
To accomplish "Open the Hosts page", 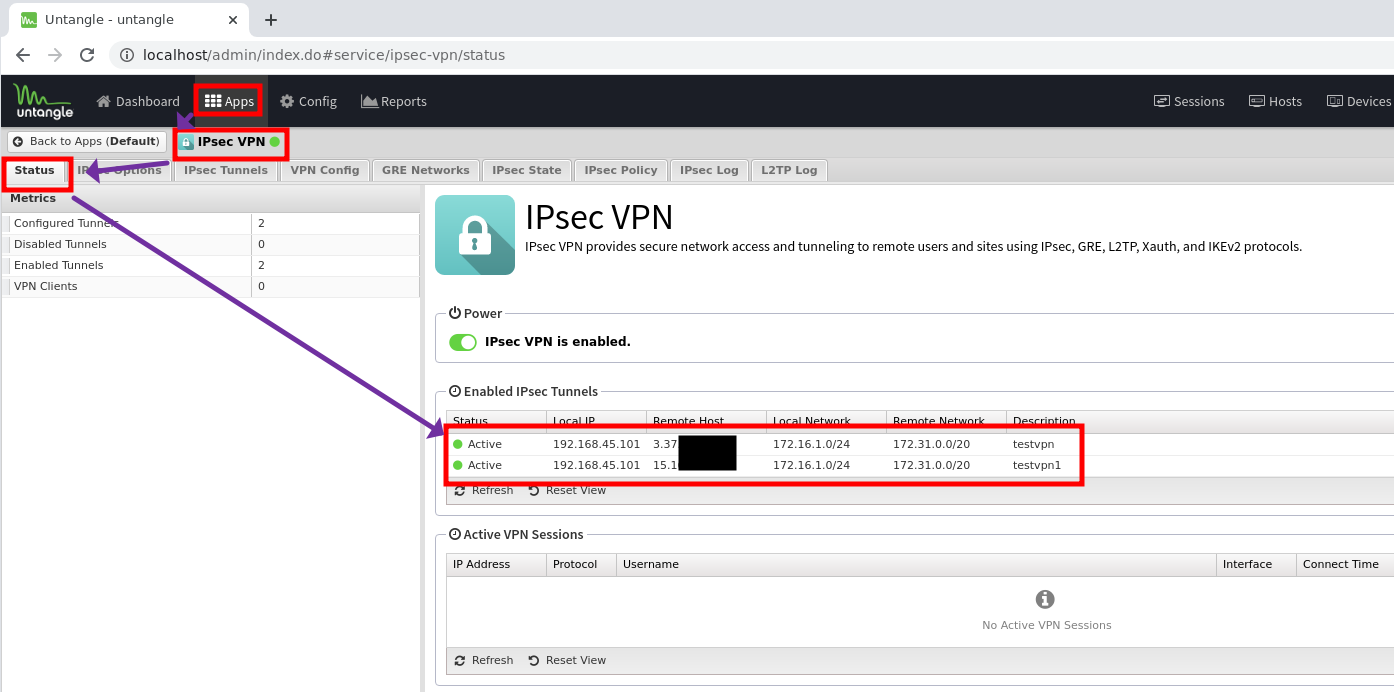I will pyautogui.click(x=1275, y=101).
